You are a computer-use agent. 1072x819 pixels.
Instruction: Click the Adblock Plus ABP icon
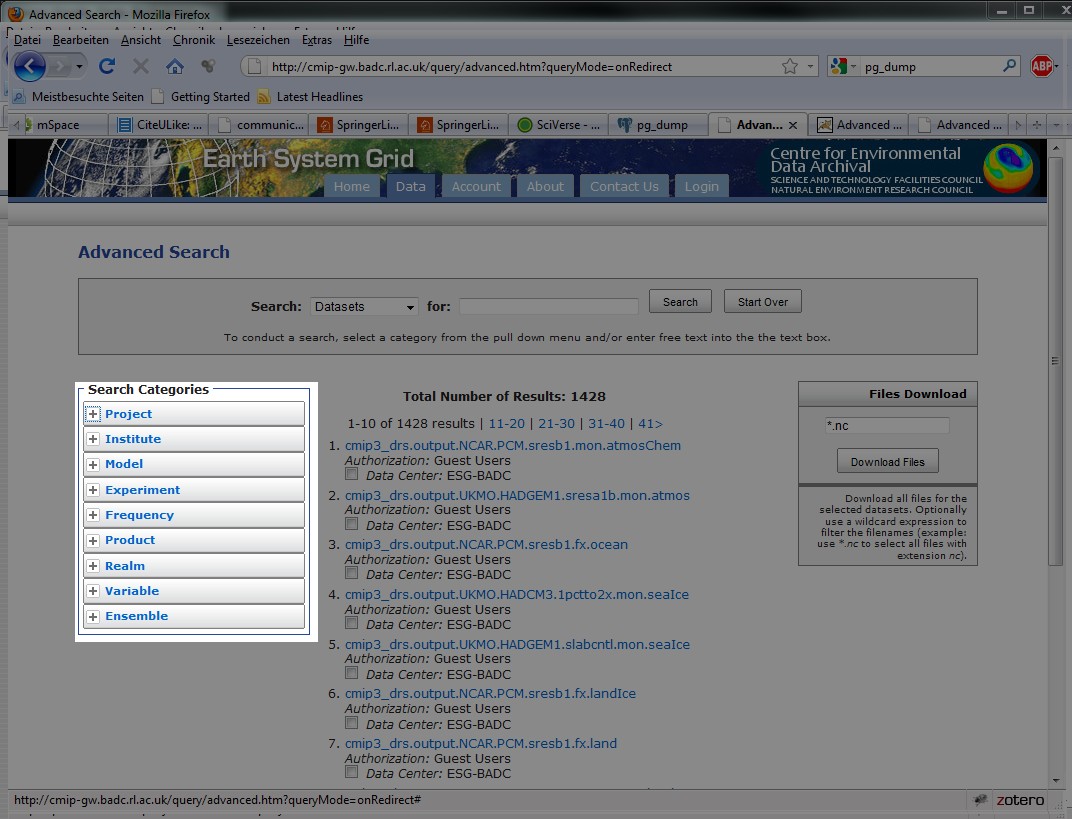1042,67
